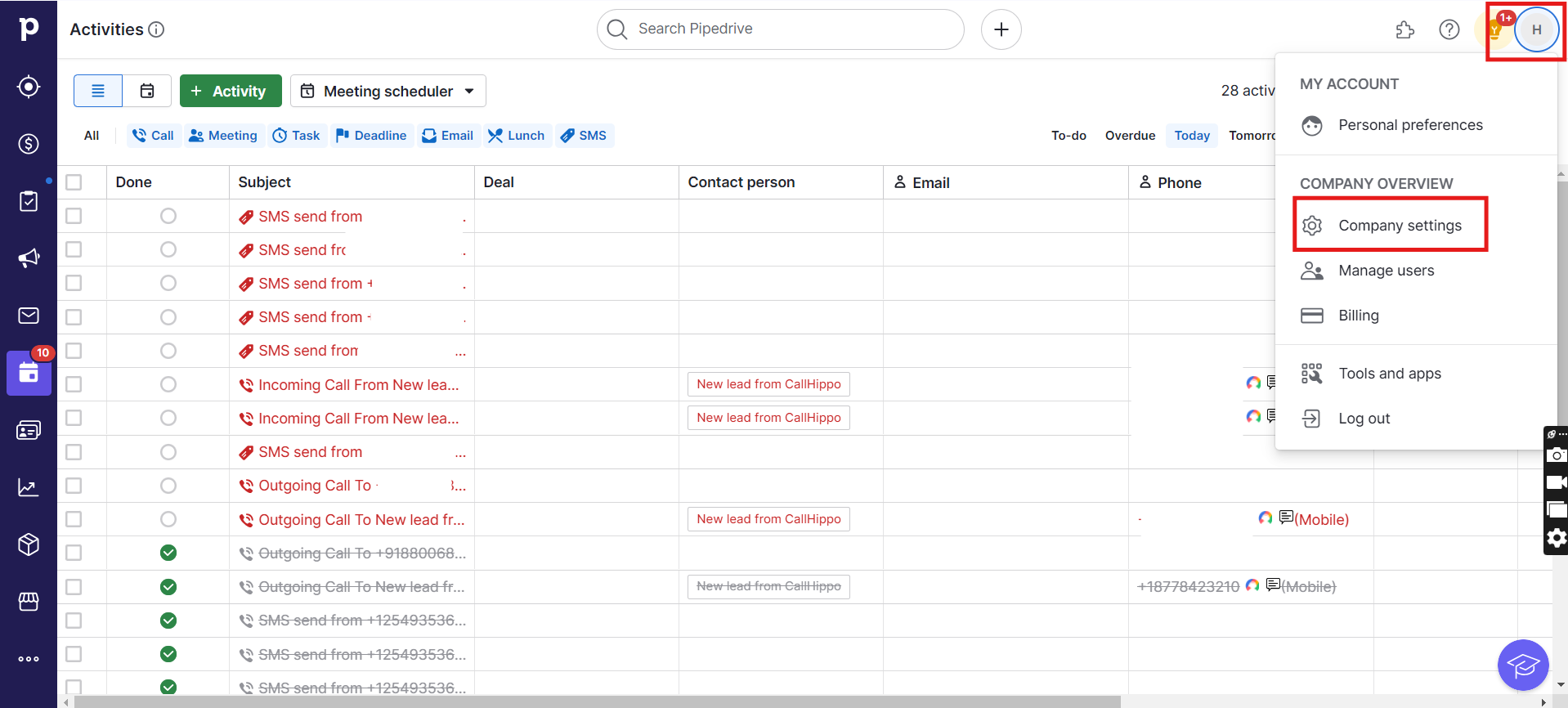The image size is (1568, 708).
Task: Open the Activities calendar sidebar icon
Action: (29, 373)
